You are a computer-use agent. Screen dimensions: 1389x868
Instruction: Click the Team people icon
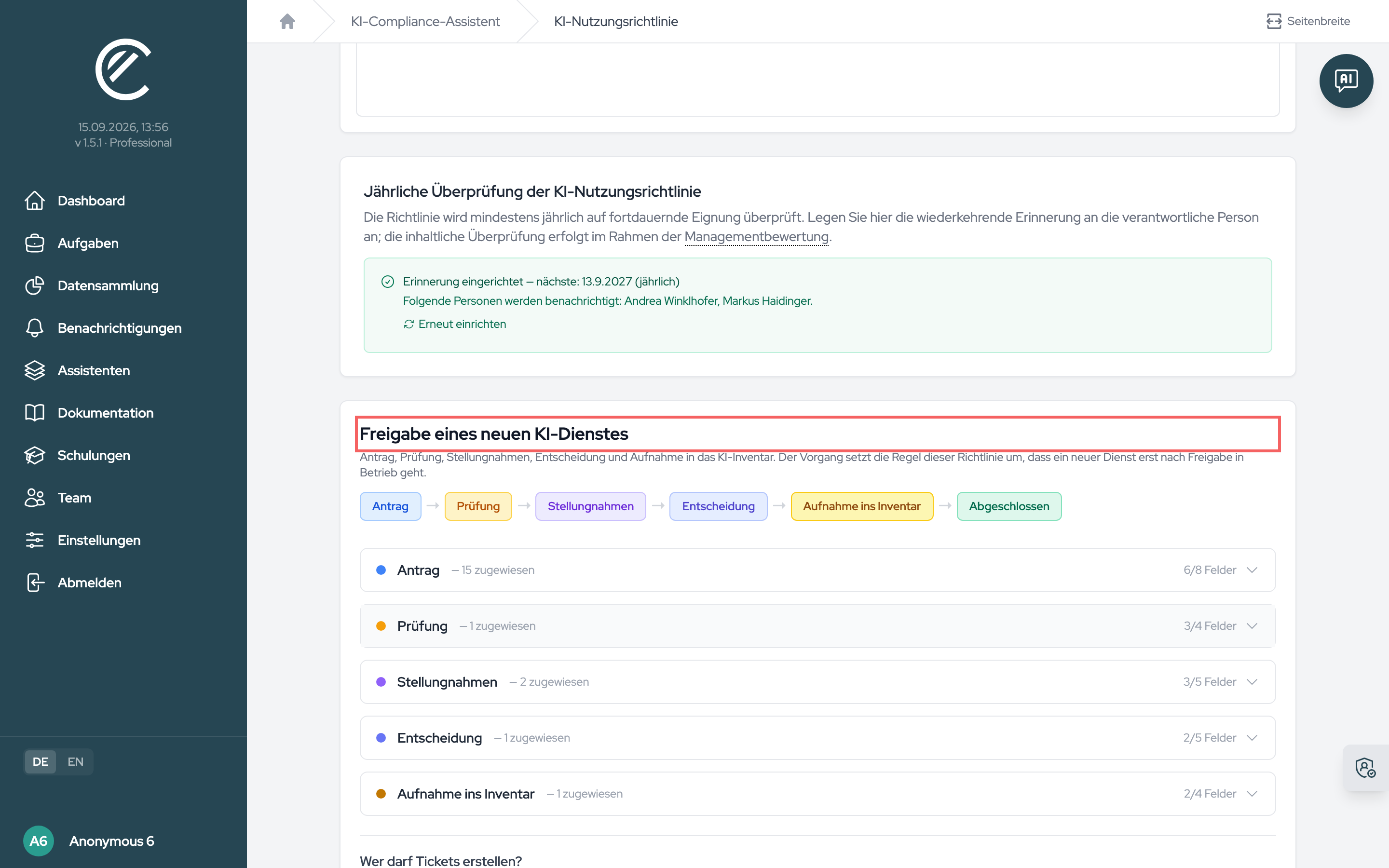pos(34,498)
